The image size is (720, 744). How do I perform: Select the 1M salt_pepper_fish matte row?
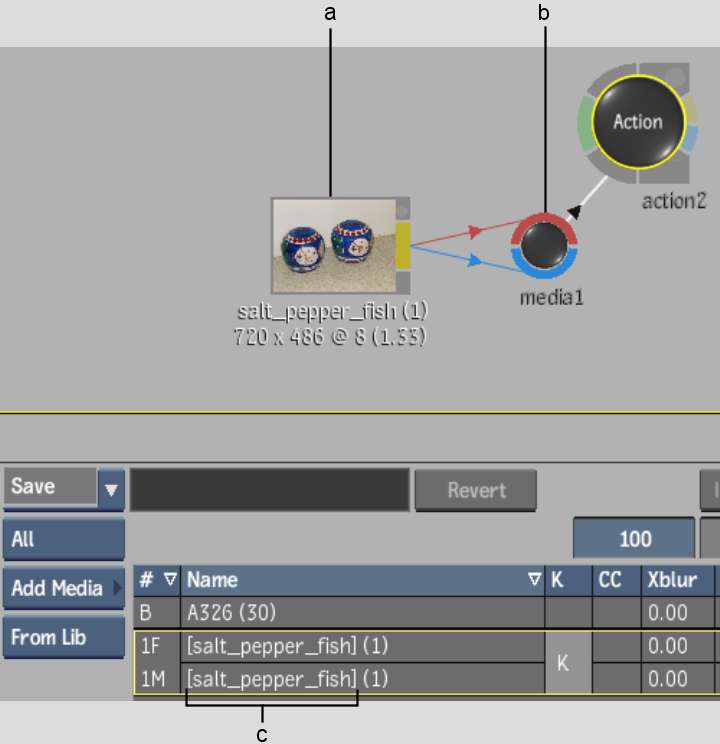(360, 679)
